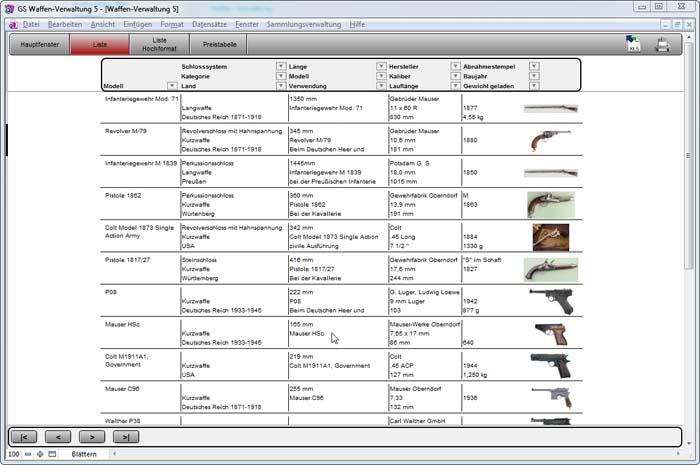Go to next record arrow button
Screen dimensions: 700x465
(x=92, y=437)
